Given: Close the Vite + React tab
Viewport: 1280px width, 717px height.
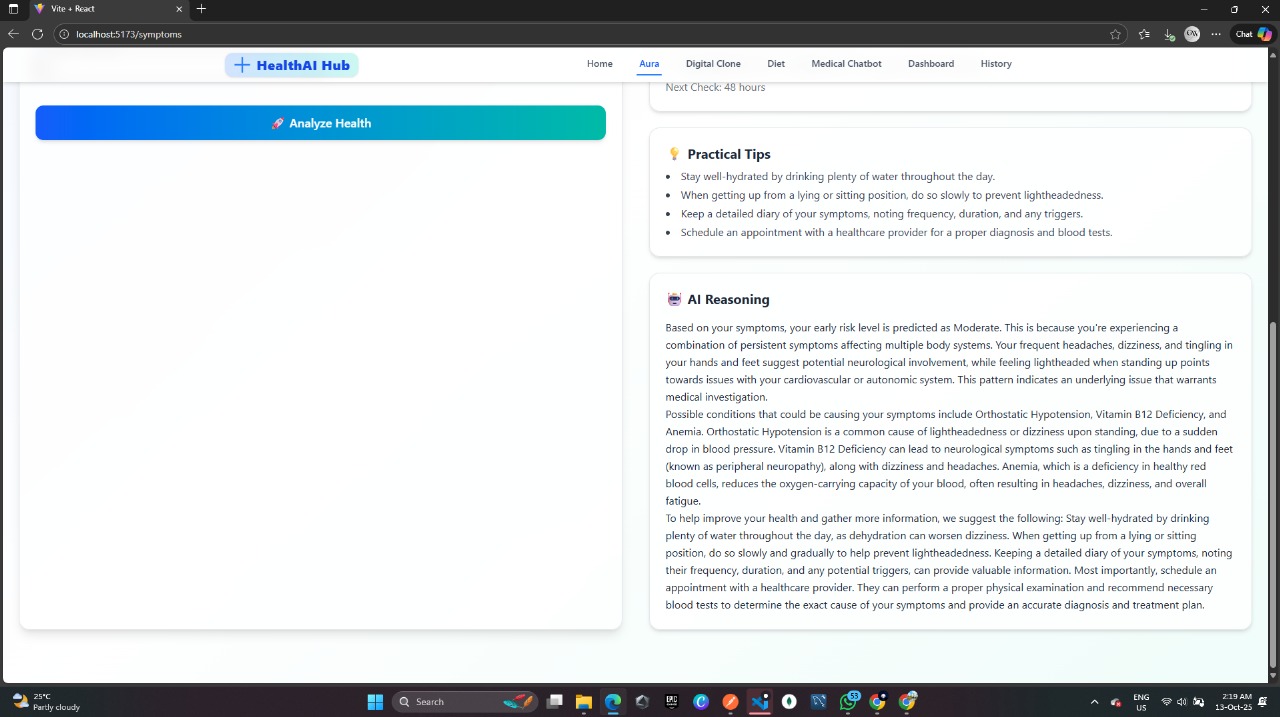Looking at the screenshot, I should pyautogui.click(x=180, y=9).
